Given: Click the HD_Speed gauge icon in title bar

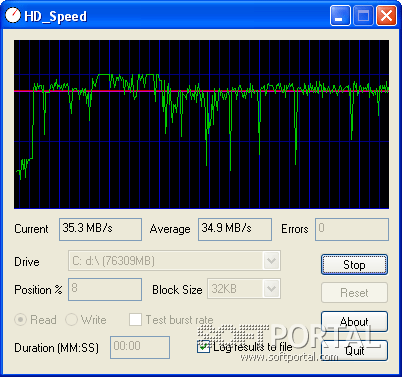Looking at the screenshot, I should point(13,15).
